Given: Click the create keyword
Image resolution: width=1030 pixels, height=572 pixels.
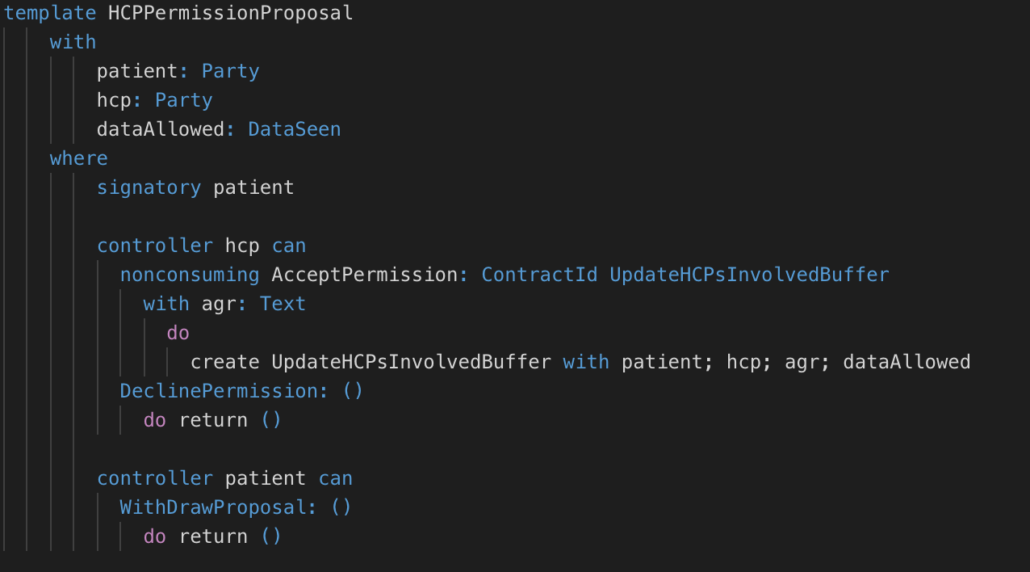Looking at the screenshot, I should coord(225,362).
